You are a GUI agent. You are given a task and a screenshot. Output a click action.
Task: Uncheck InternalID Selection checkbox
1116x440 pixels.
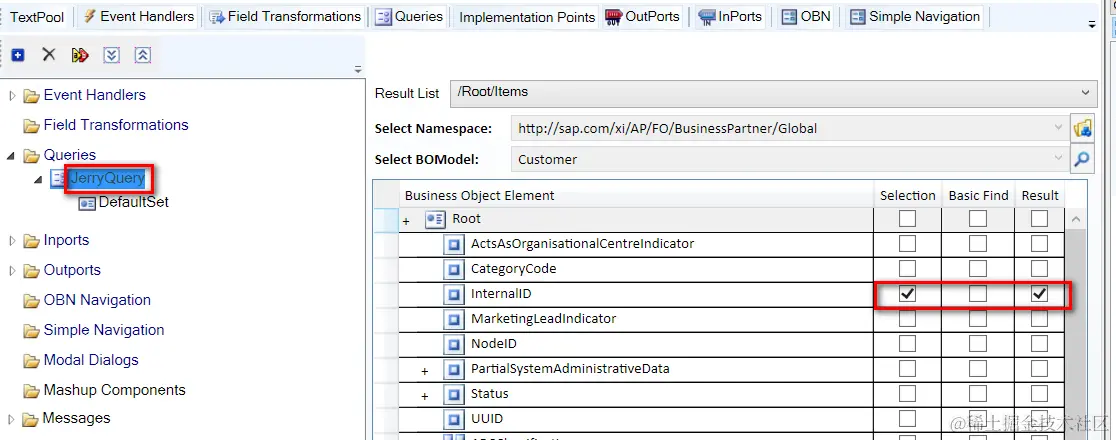[x=907, y=294]
